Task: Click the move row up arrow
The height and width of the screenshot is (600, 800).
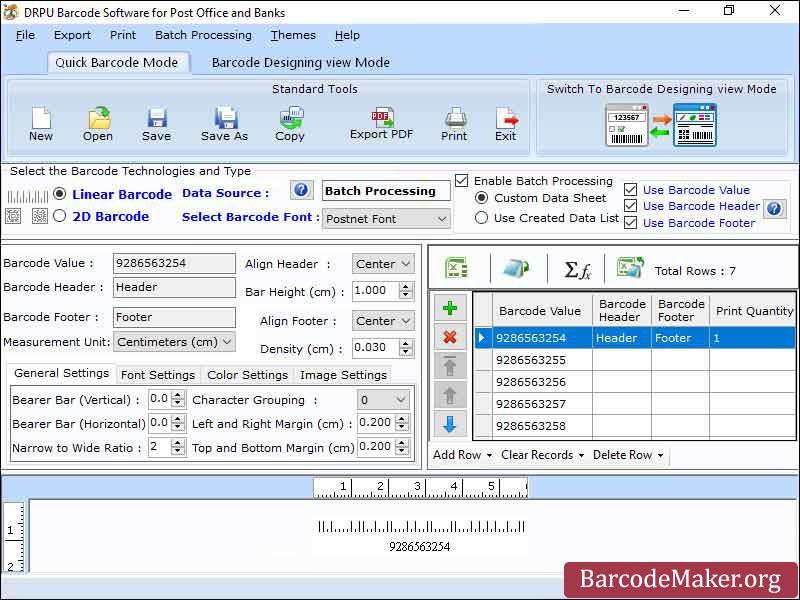Action: pyautogui.click(x=449, y=395)
